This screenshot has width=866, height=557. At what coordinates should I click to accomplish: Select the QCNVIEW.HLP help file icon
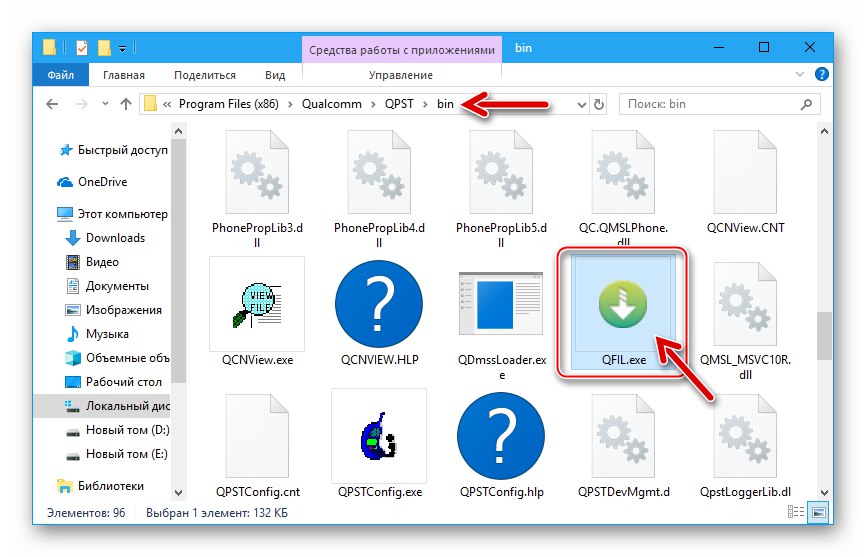(379, 304)
